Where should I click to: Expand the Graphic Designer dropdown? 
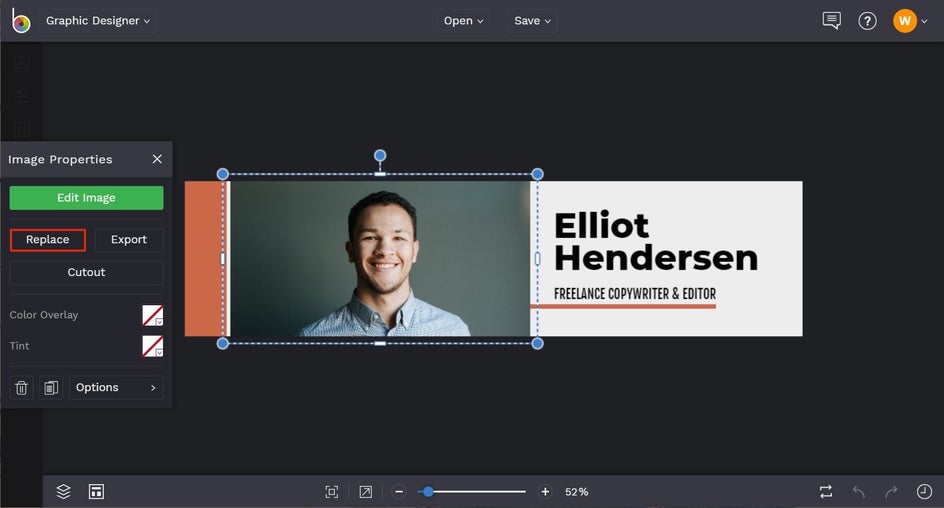(x=98, y=21)
